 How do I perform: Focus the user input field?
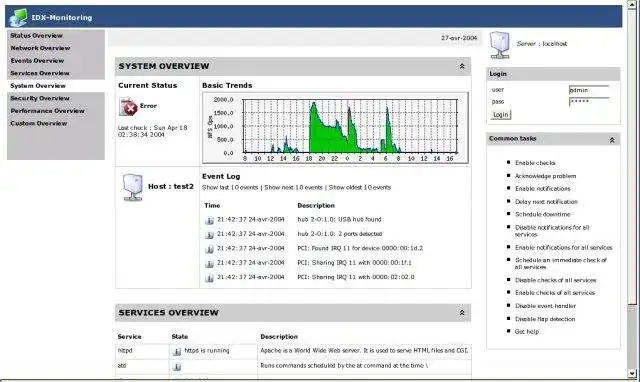coord(589,90)
